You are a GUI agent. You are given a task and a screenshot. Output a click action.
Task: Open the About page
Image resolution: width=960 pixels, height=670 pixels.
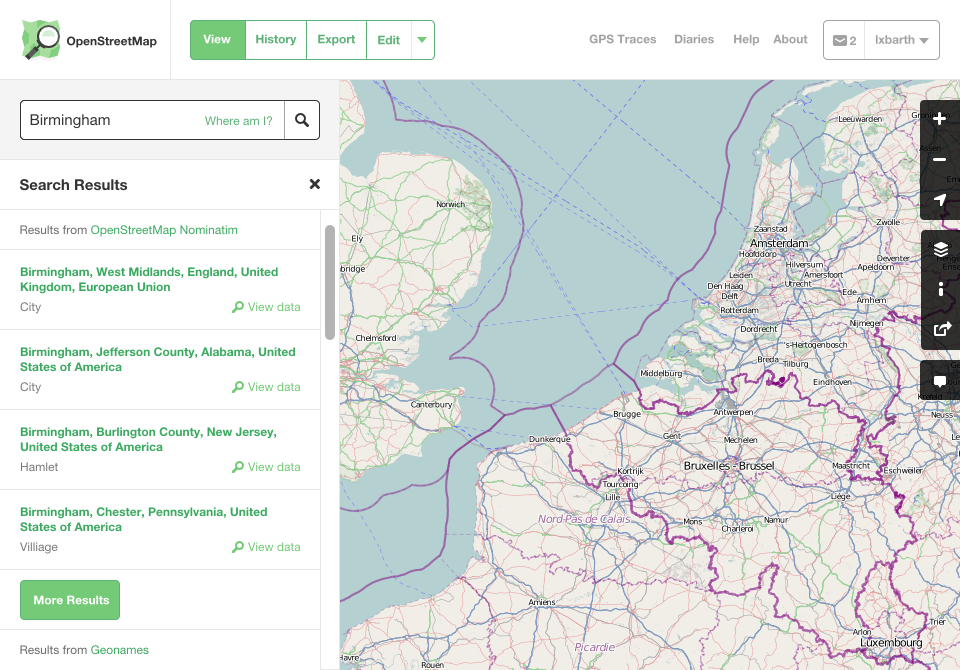(x=790, y=39)
